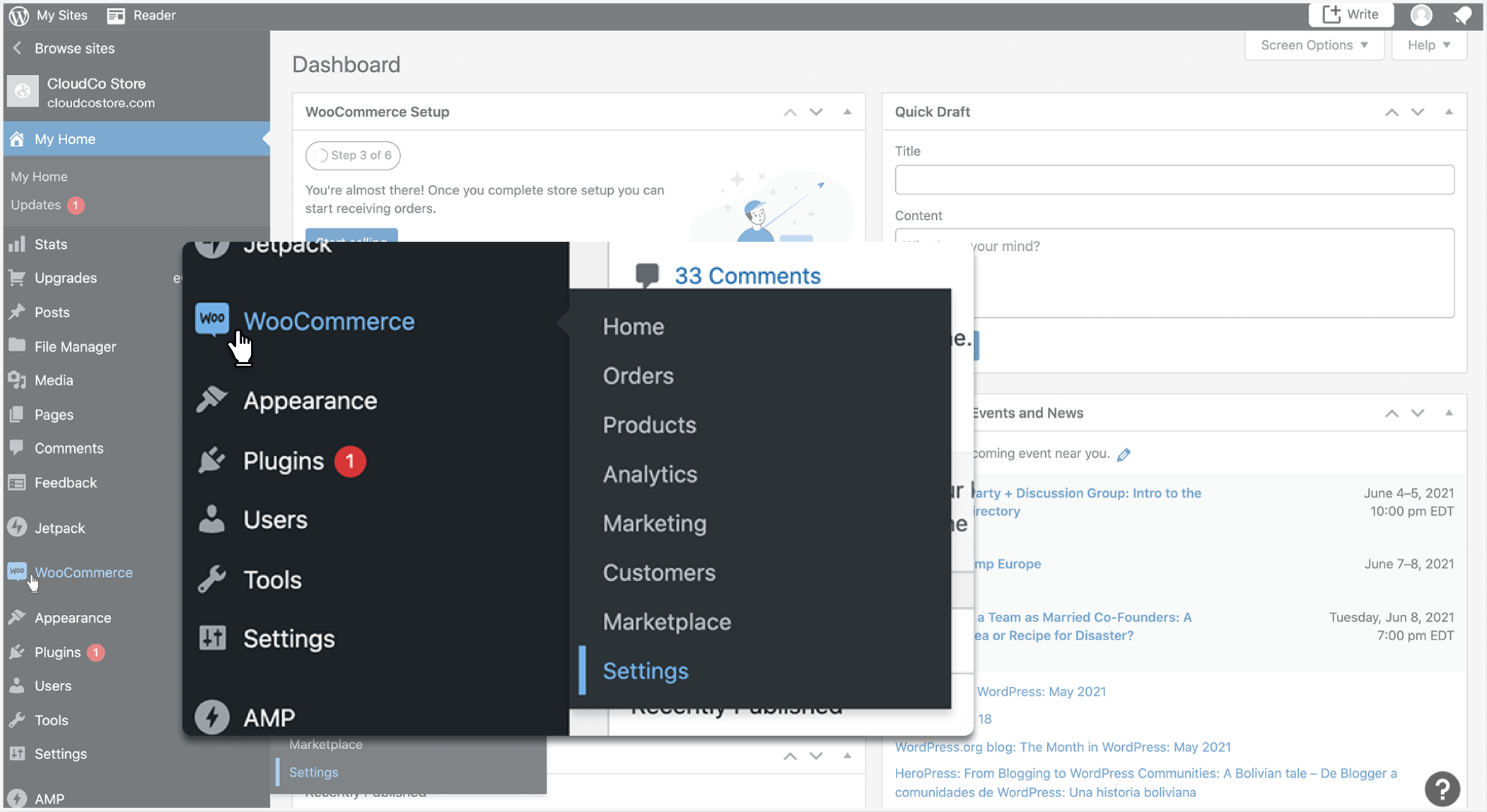1487x812 pixels.
Task: Click the round help question mark icon
Action: [x=1442, y=789]
